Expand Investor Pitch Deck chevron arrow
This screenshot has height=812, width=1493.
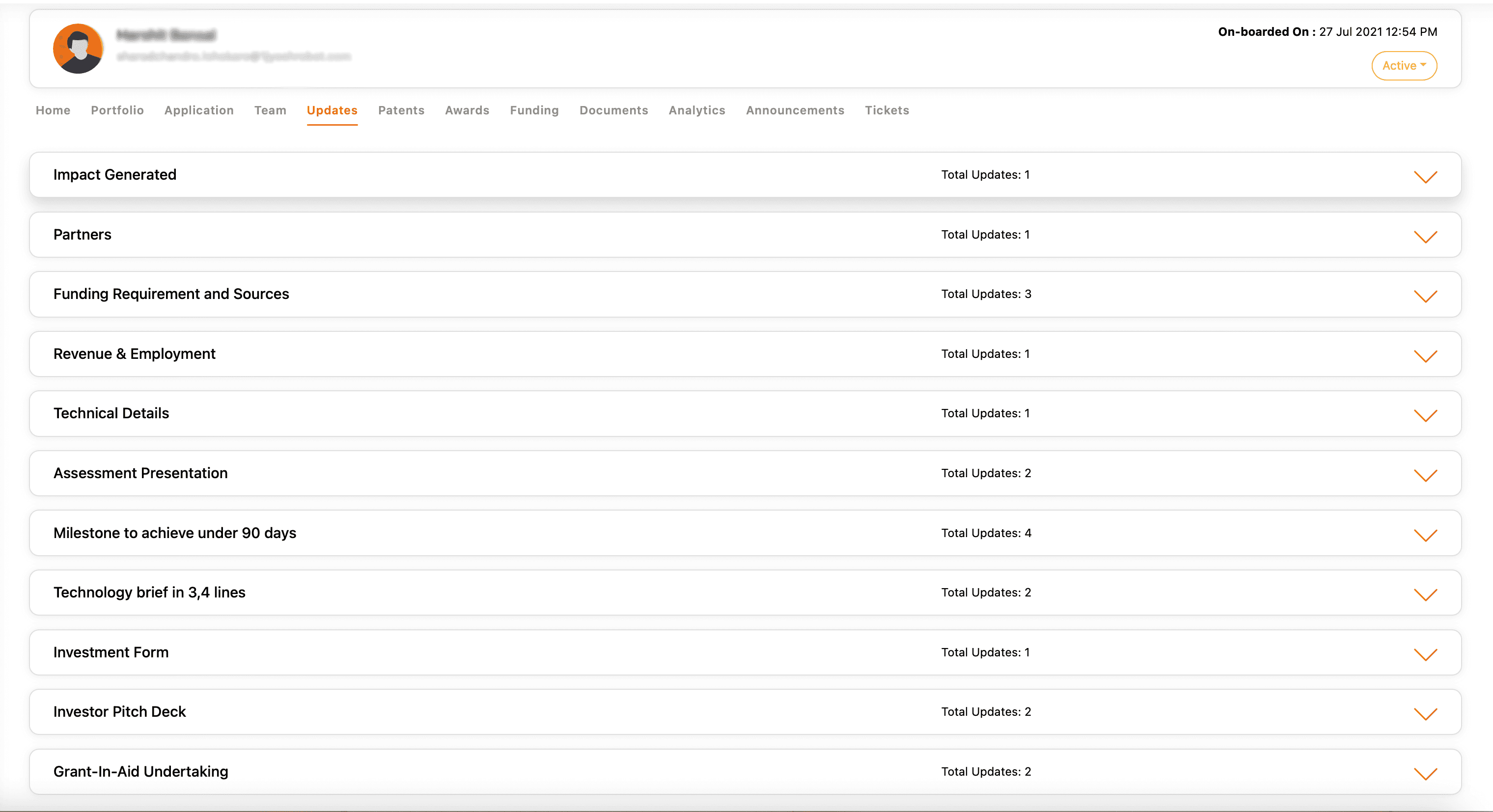tap(1425, 713)
